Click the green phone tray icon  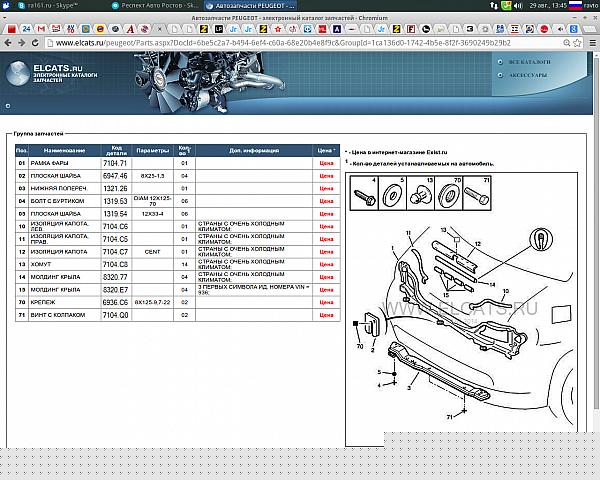pyautogui.click(x=506, y=6)
